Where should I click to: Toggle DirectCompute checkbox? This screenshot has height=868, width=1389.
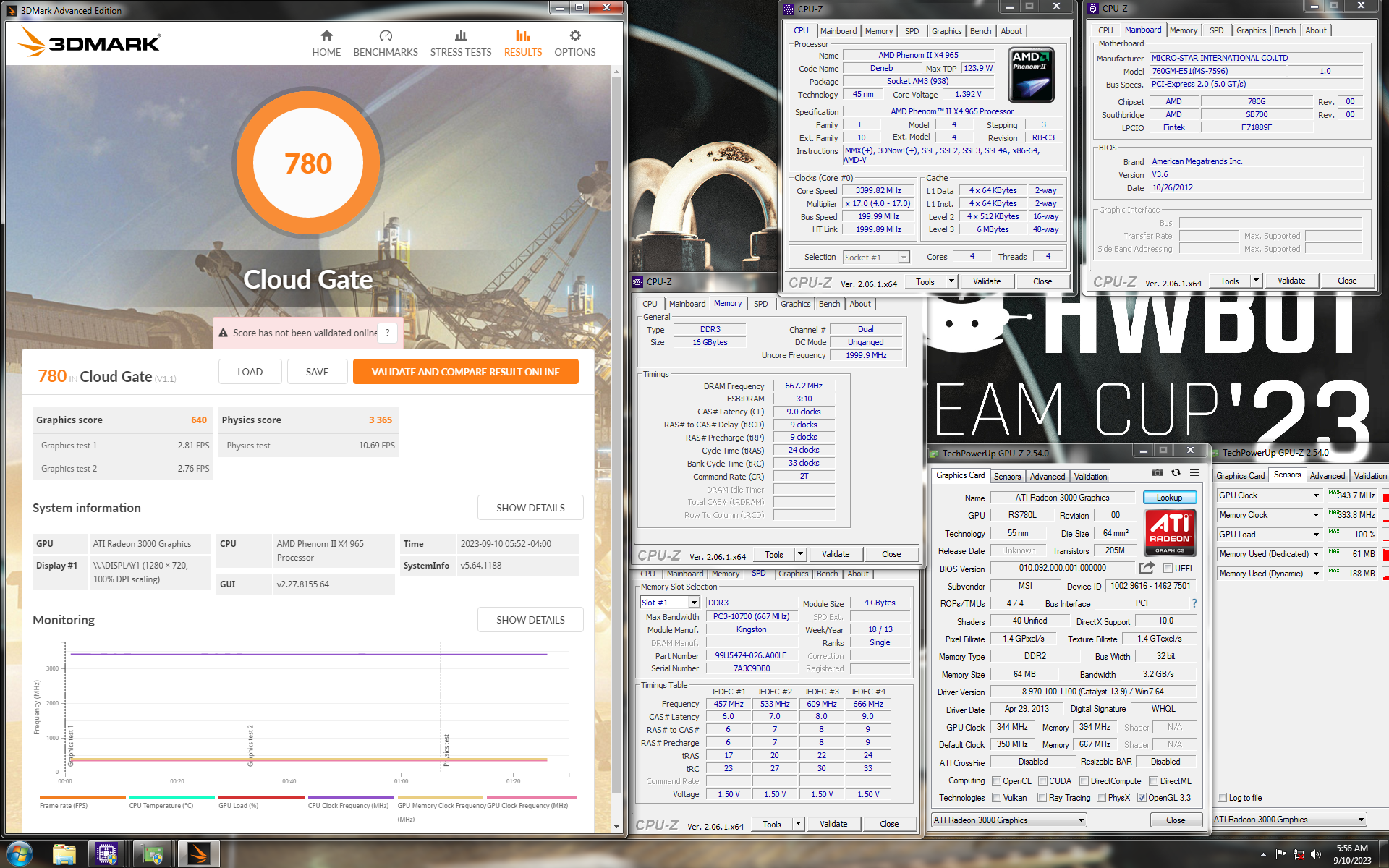pos(1084,781)
